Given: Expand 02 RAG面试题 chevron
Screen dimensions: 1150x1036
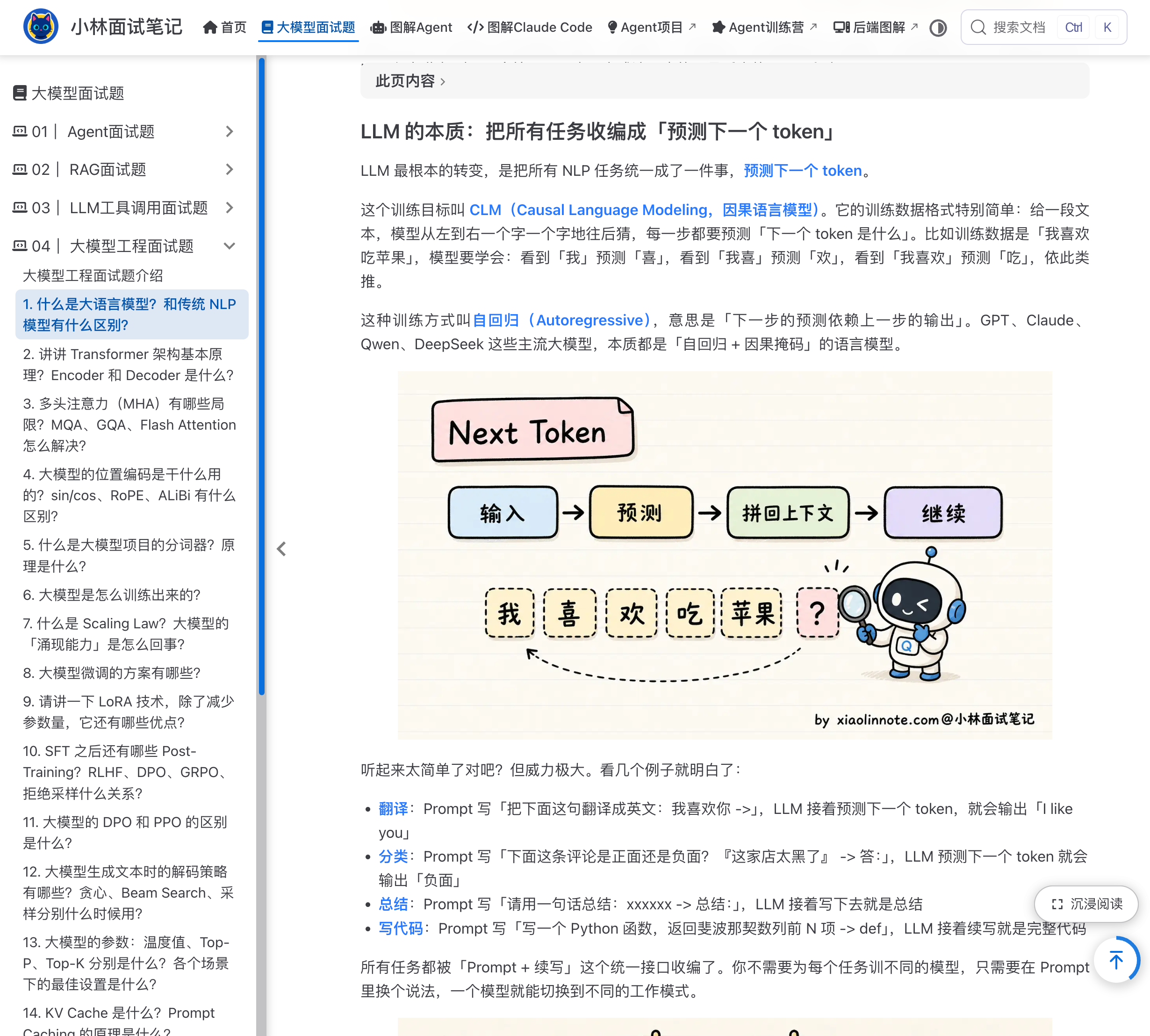Looking at the screenshot, I should tap(230, 170).
